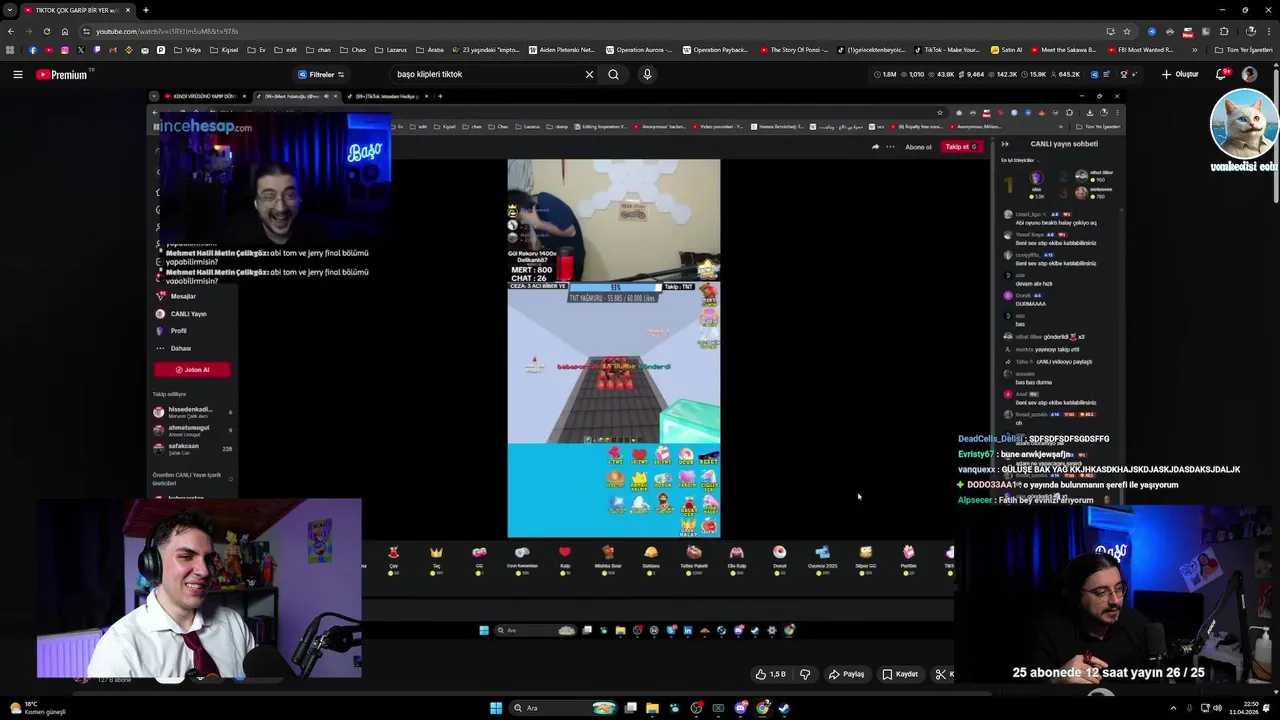1280x720 pixels.
Task: Open Operation Aurora bookmark
Action: (639, 49)
